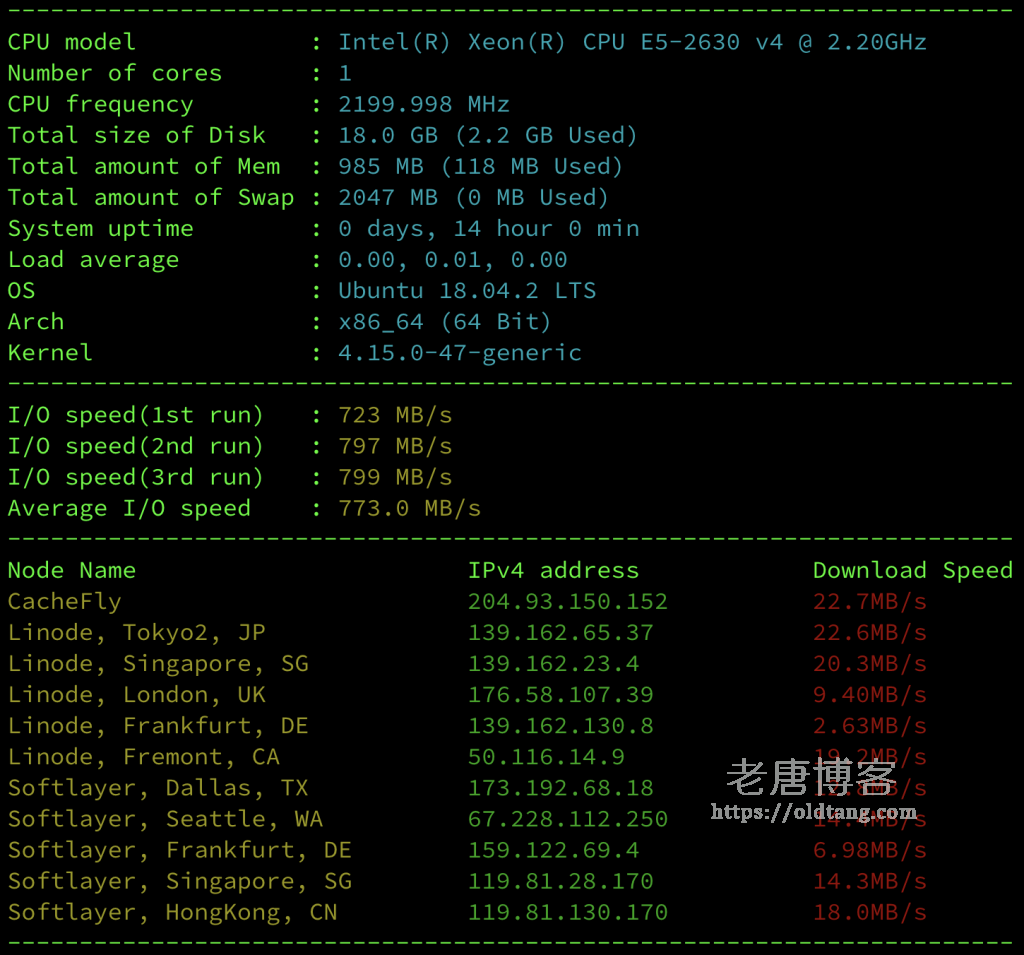Click the I/O speed 1st run value

tap(394, 415)
